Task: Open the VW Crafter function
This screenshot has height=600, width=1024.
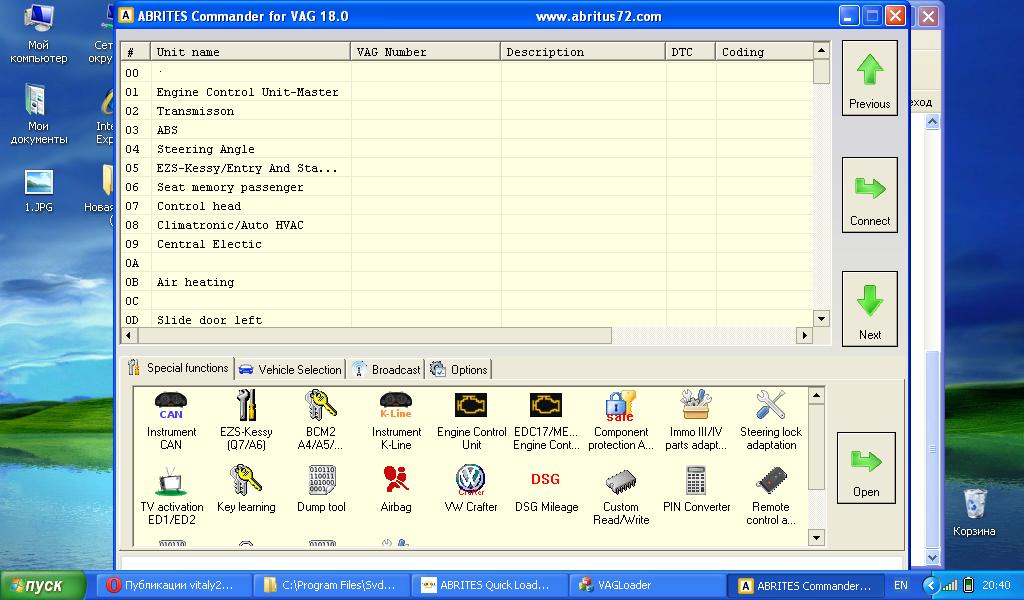Action: tap(471, 490)
